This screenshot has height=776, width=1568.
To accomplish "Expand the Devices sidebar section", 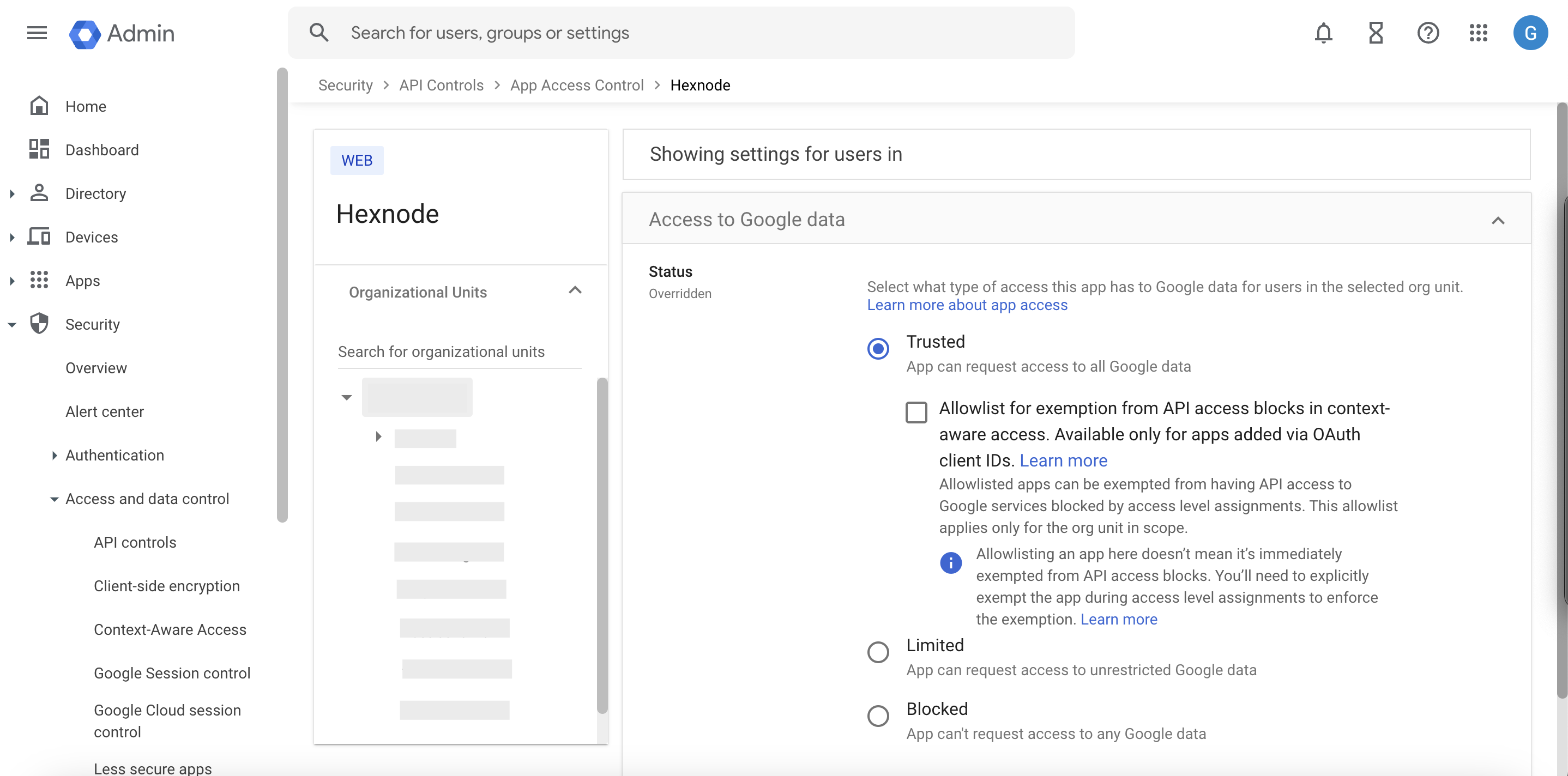I will coord(12,238).
